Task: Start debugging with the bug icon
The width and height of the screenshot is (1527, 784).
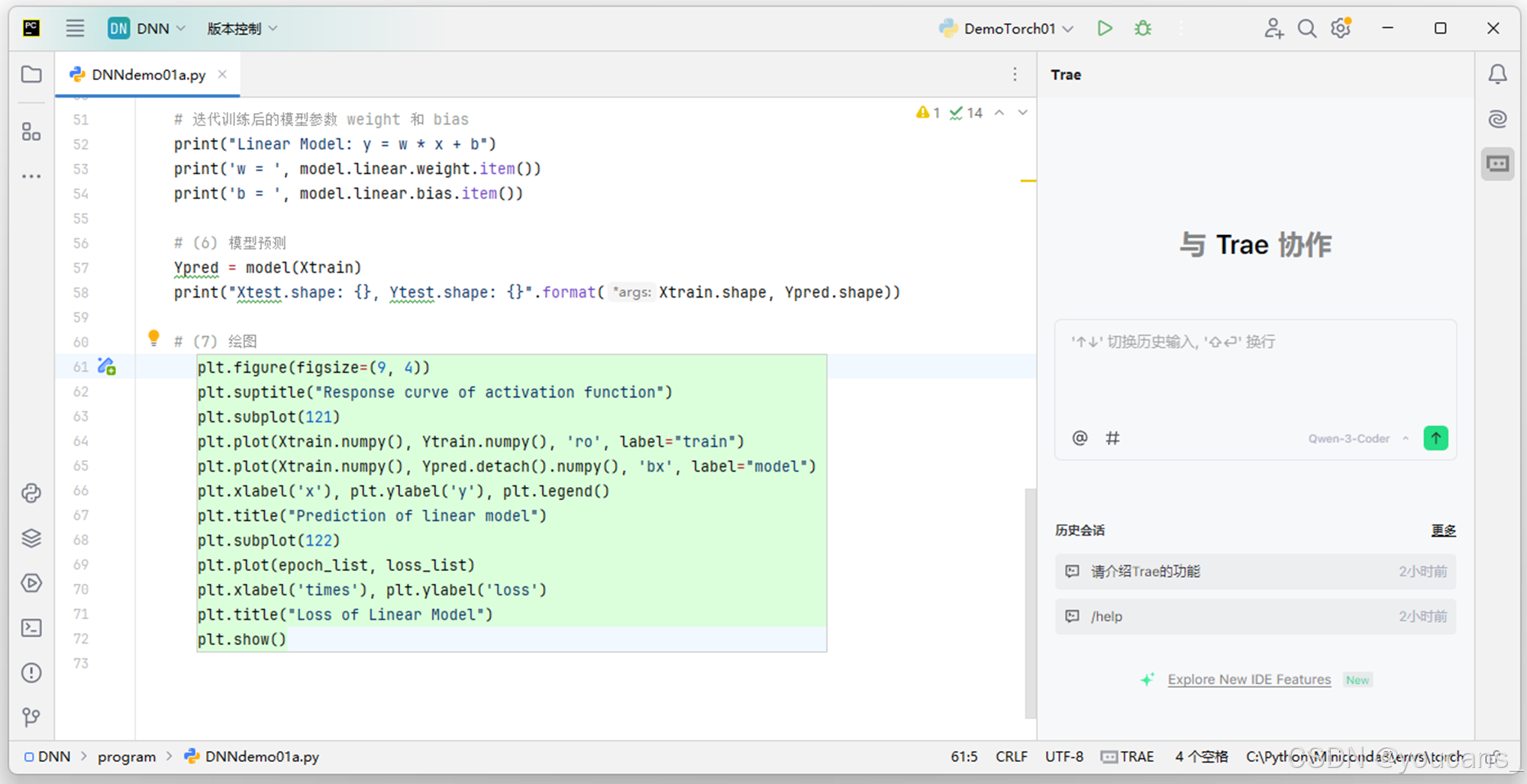Action: point(1143,29)
